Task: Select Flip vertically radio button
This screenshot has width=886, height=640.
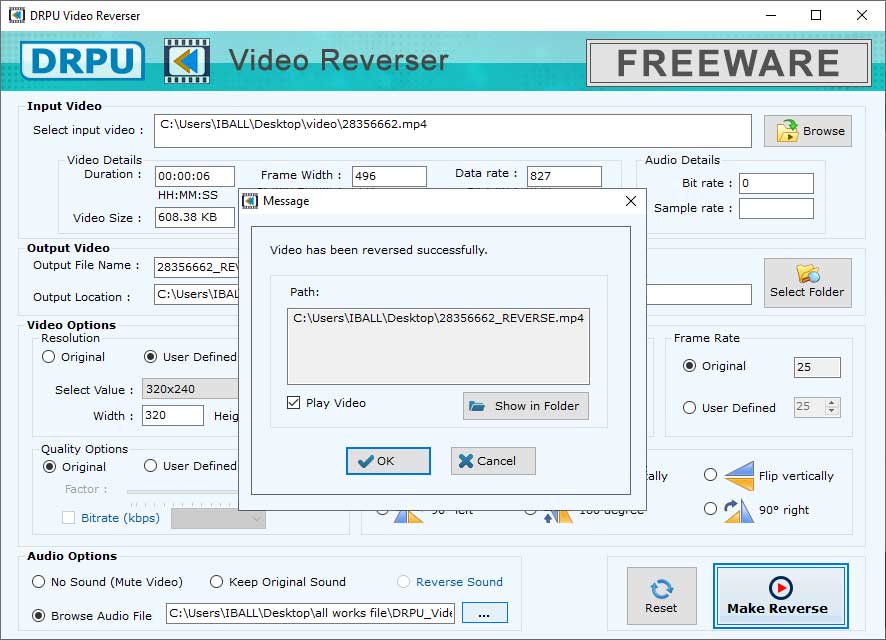Action: [x=711, y=475]
